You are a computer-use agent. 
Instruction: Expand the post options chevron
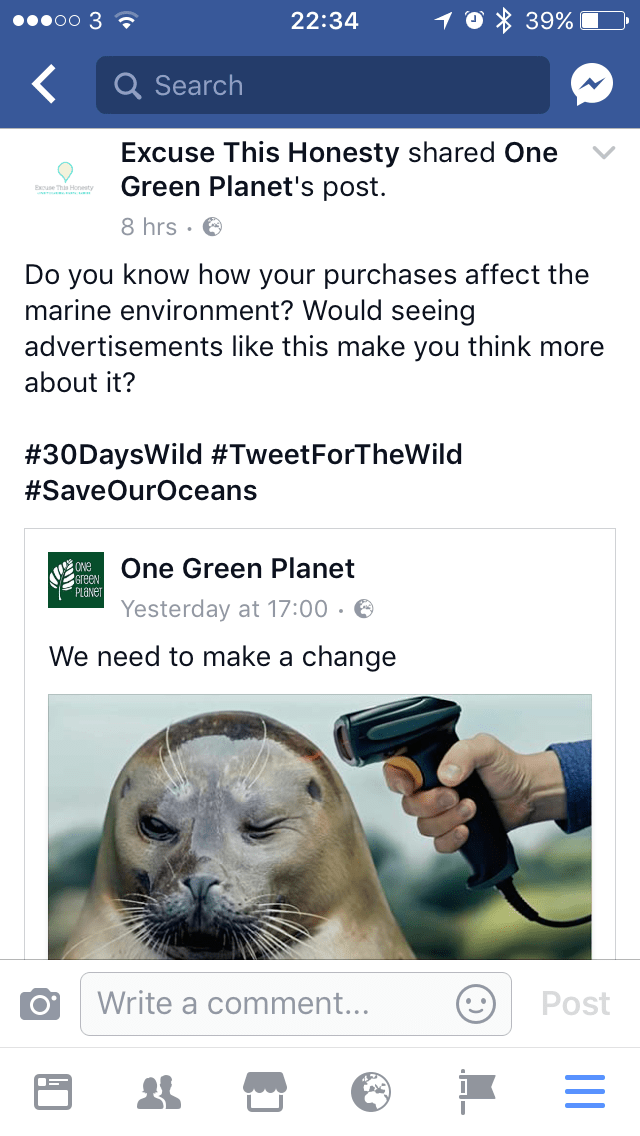(604, 153)
